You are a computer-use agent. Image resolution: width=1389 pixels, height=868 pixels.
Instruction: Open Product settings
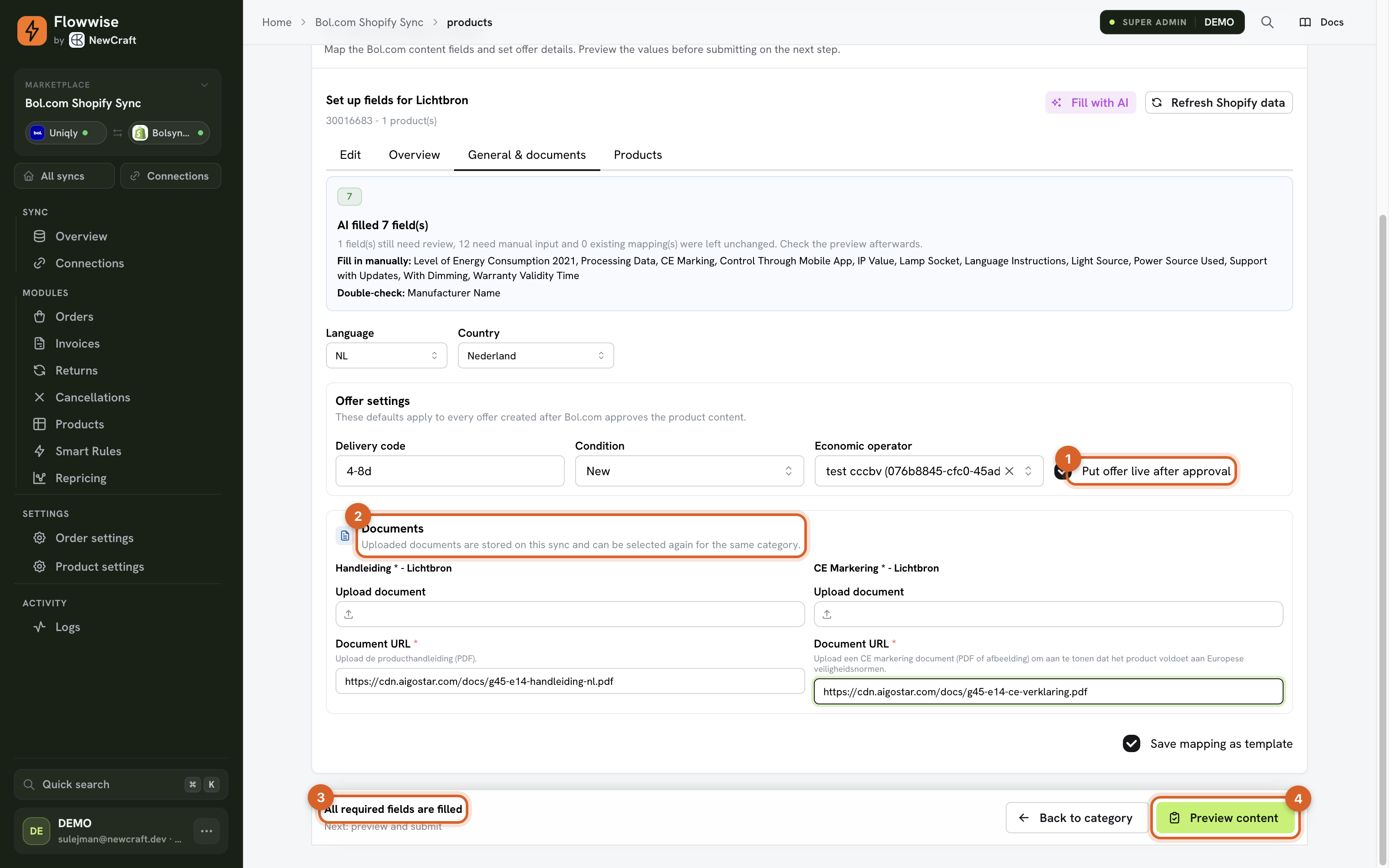(x=99, y=567)
